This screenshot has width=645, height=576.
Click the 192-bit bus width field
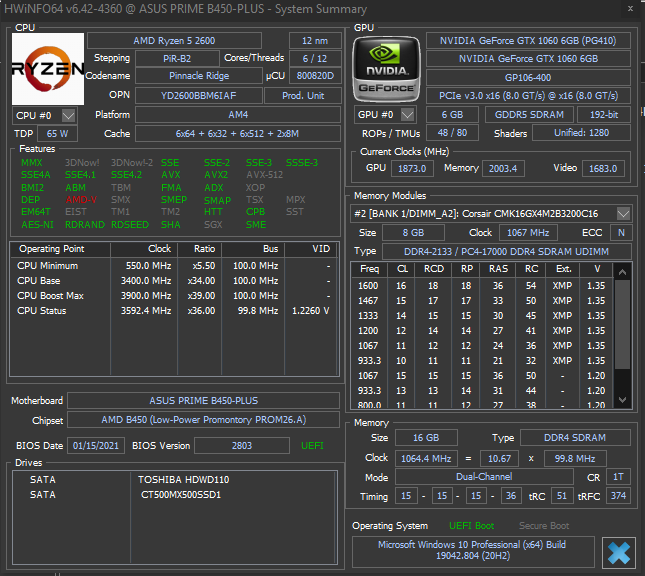[x=603, y=114]
